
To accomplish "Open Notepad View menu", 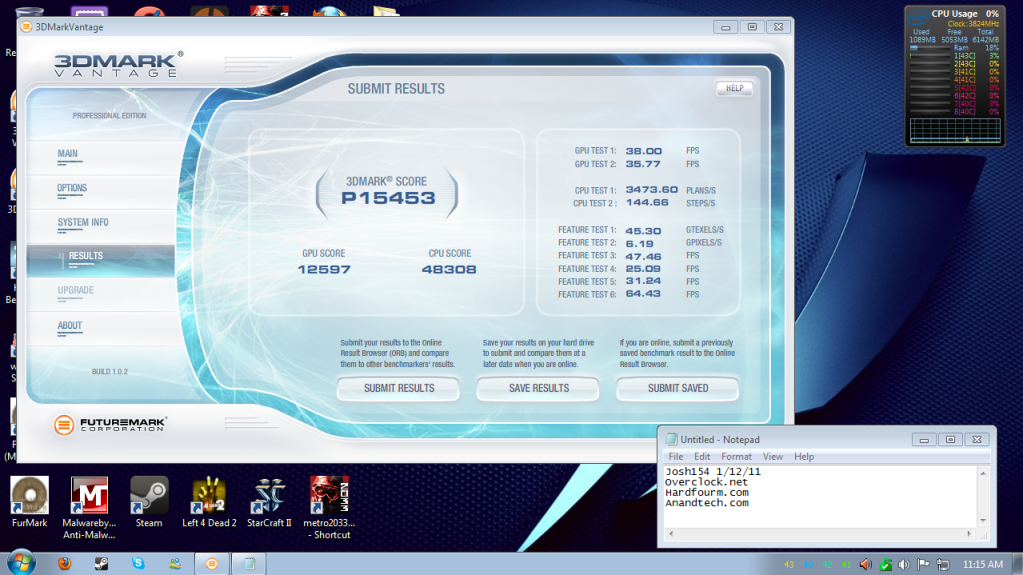I will coord(772,456).
